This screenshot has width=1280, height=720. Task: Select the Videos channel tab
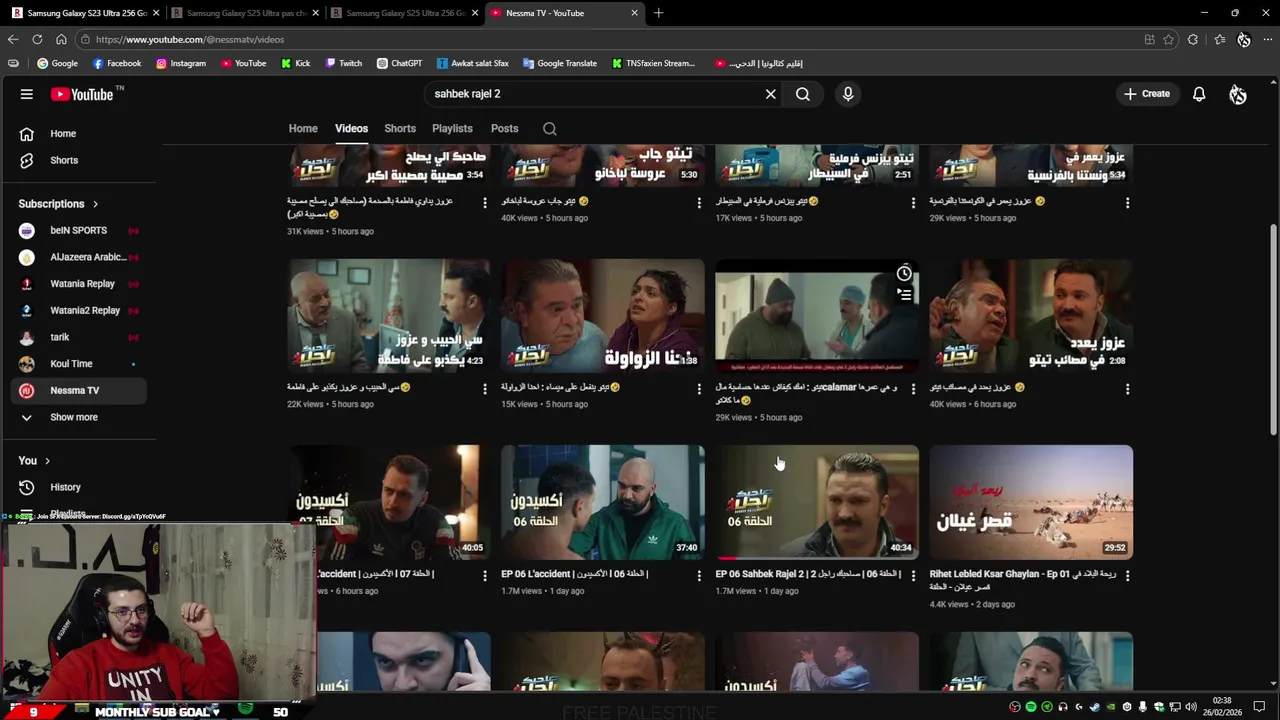351,128
